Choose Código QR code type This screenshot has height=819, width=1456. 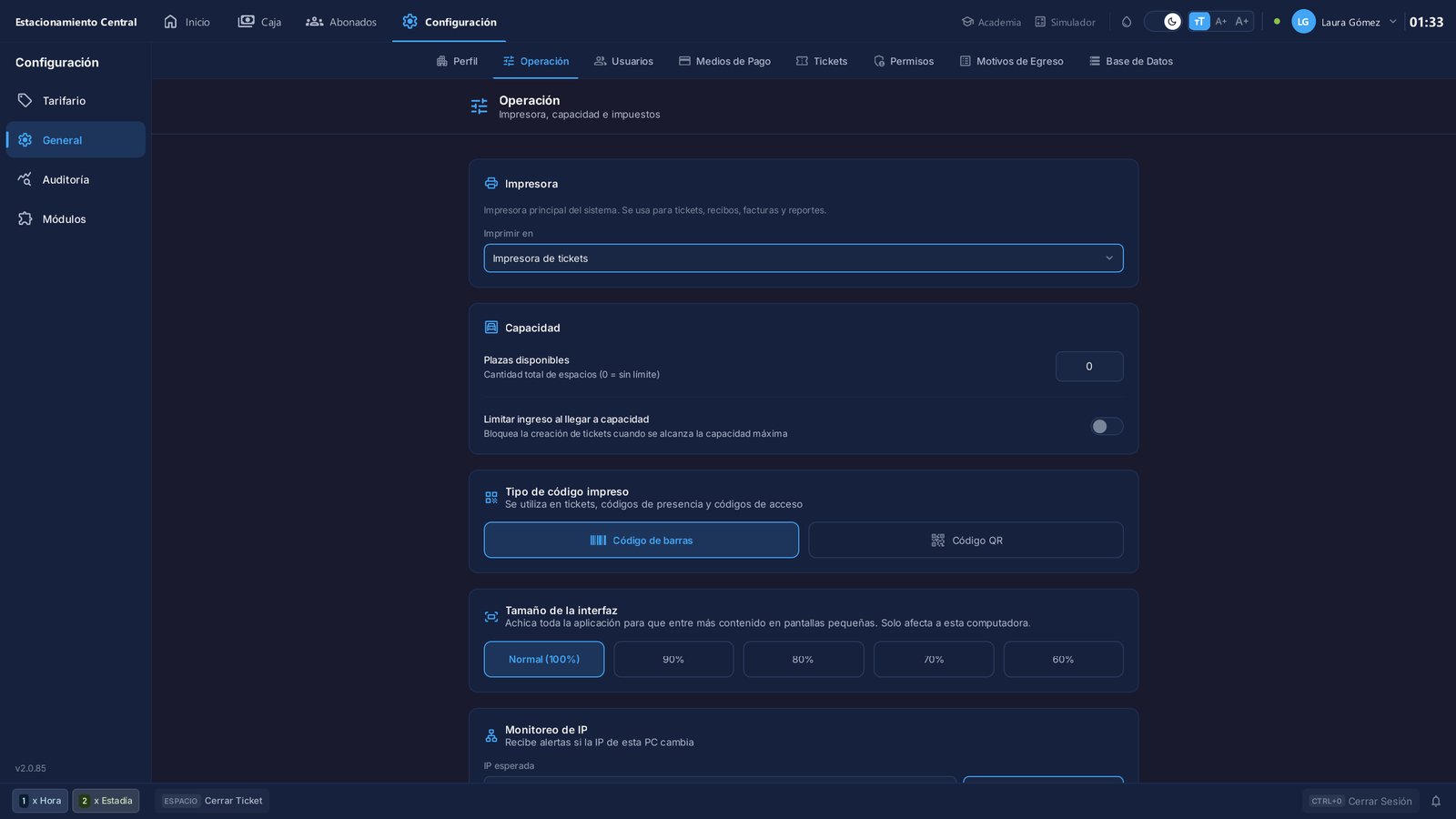click(x=966, y=541)
